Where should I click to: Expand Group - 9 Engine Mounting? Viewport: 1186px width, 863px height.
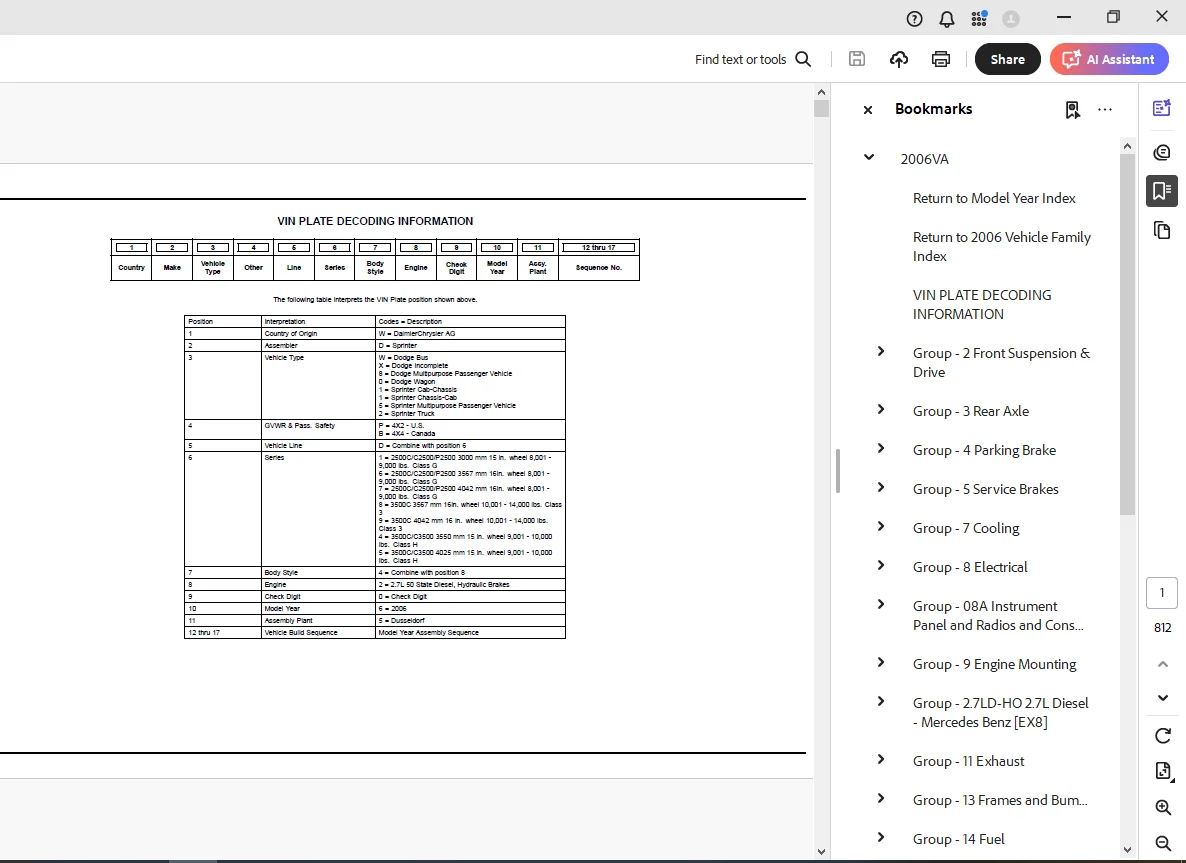pos(880,663)
